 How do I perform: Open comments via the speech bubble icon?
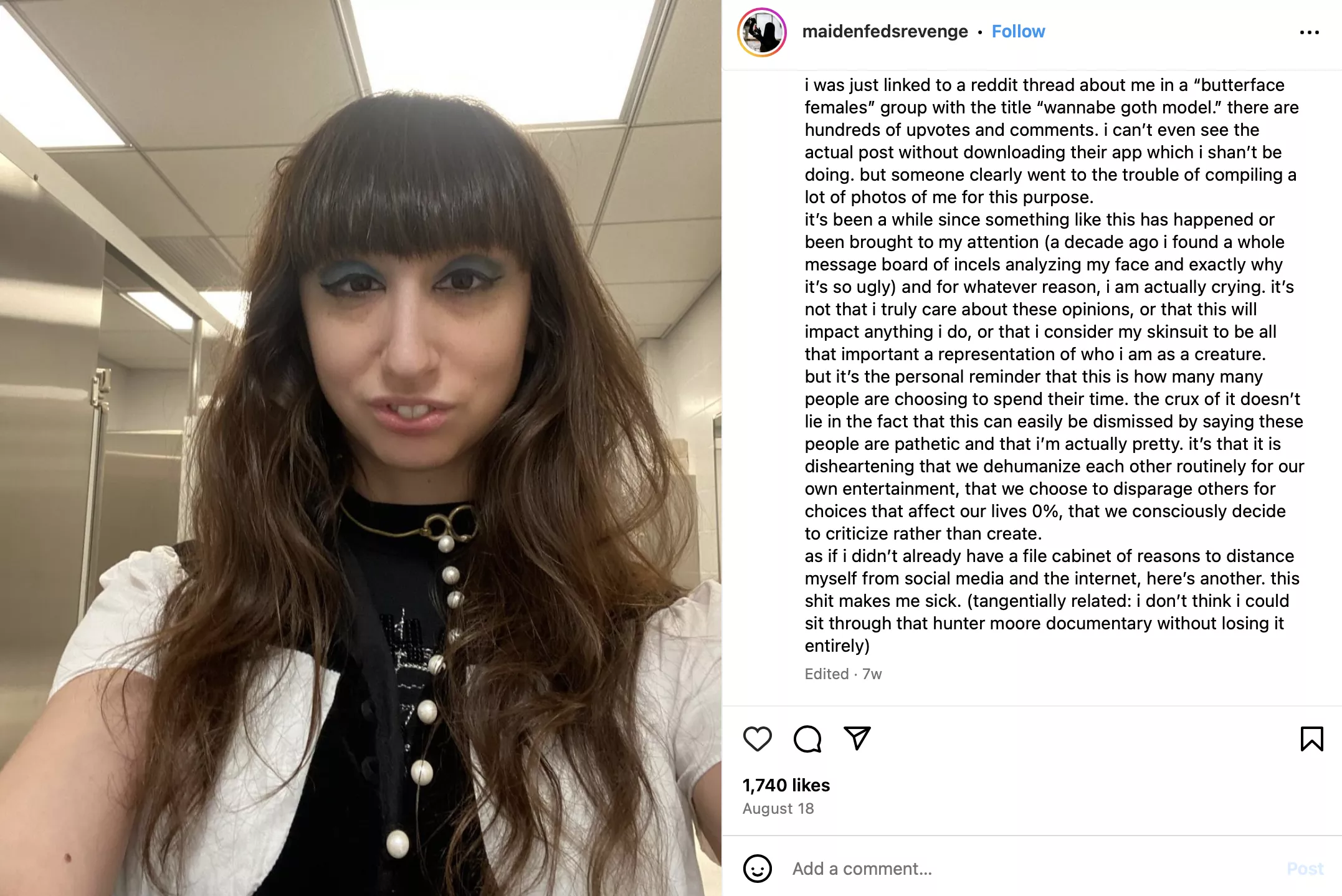click(807, 739)
